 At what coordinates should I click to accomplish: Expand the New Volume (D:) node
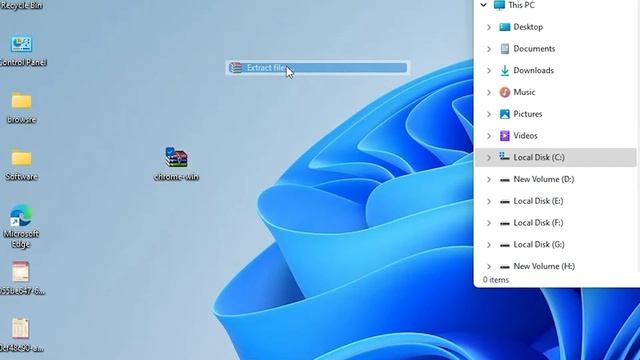coord(489,179)
